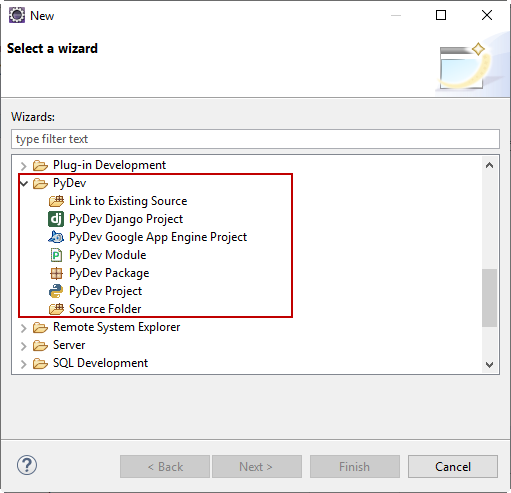511x493 pixels.
Task: Click the Cancel button
Action: [453, 467]
